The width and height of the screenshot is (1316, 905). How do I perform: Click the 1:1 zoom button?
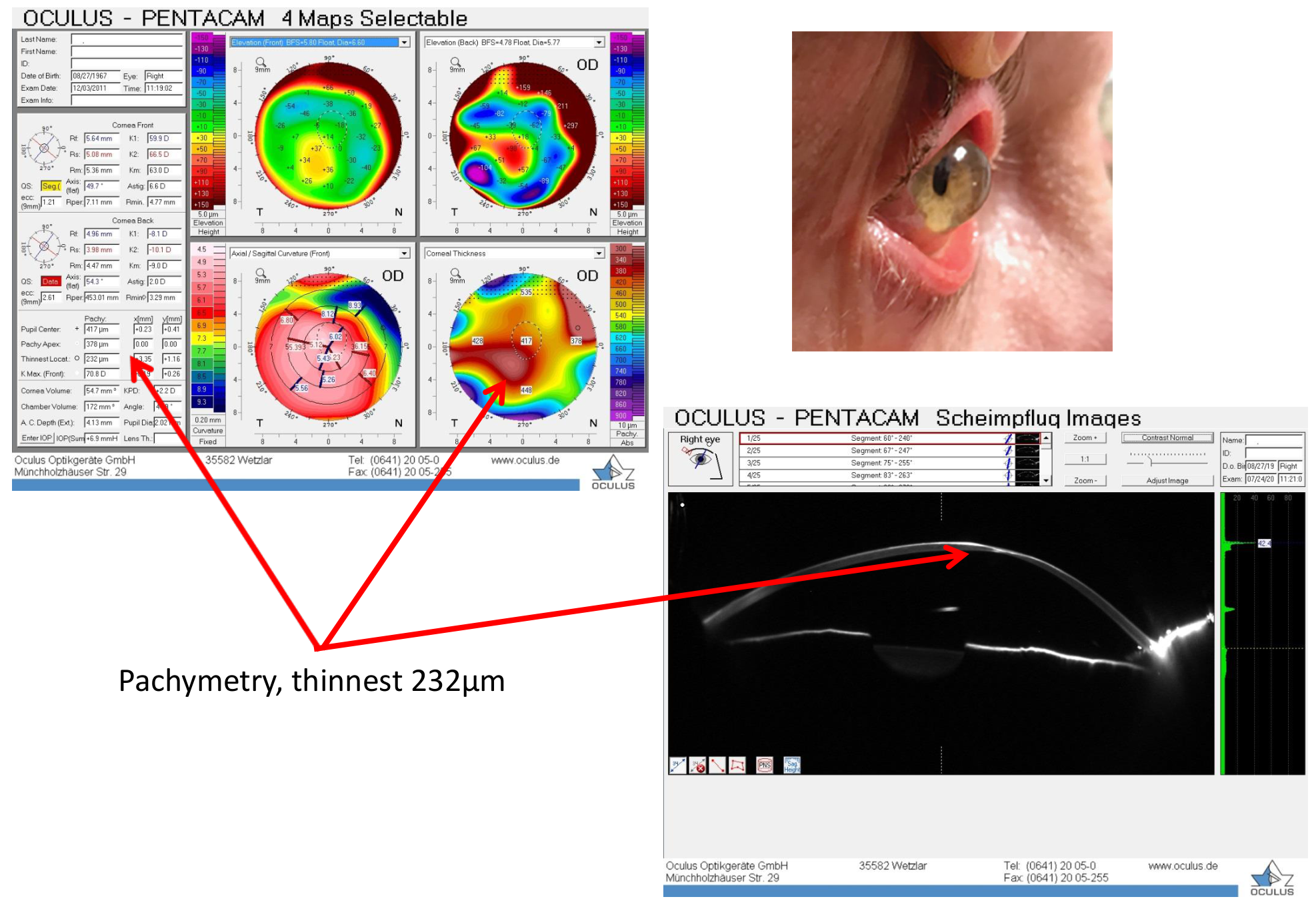(x=1085, y=459)
